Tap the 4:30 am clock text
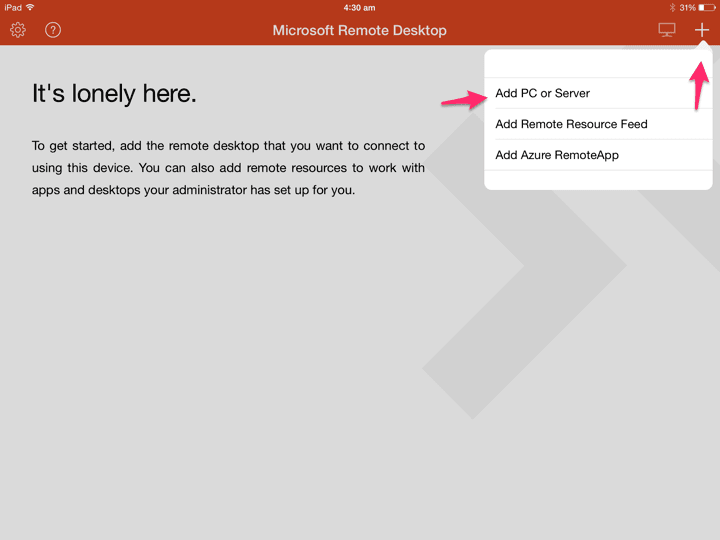 pyautogui.click(x=360, y=8)
